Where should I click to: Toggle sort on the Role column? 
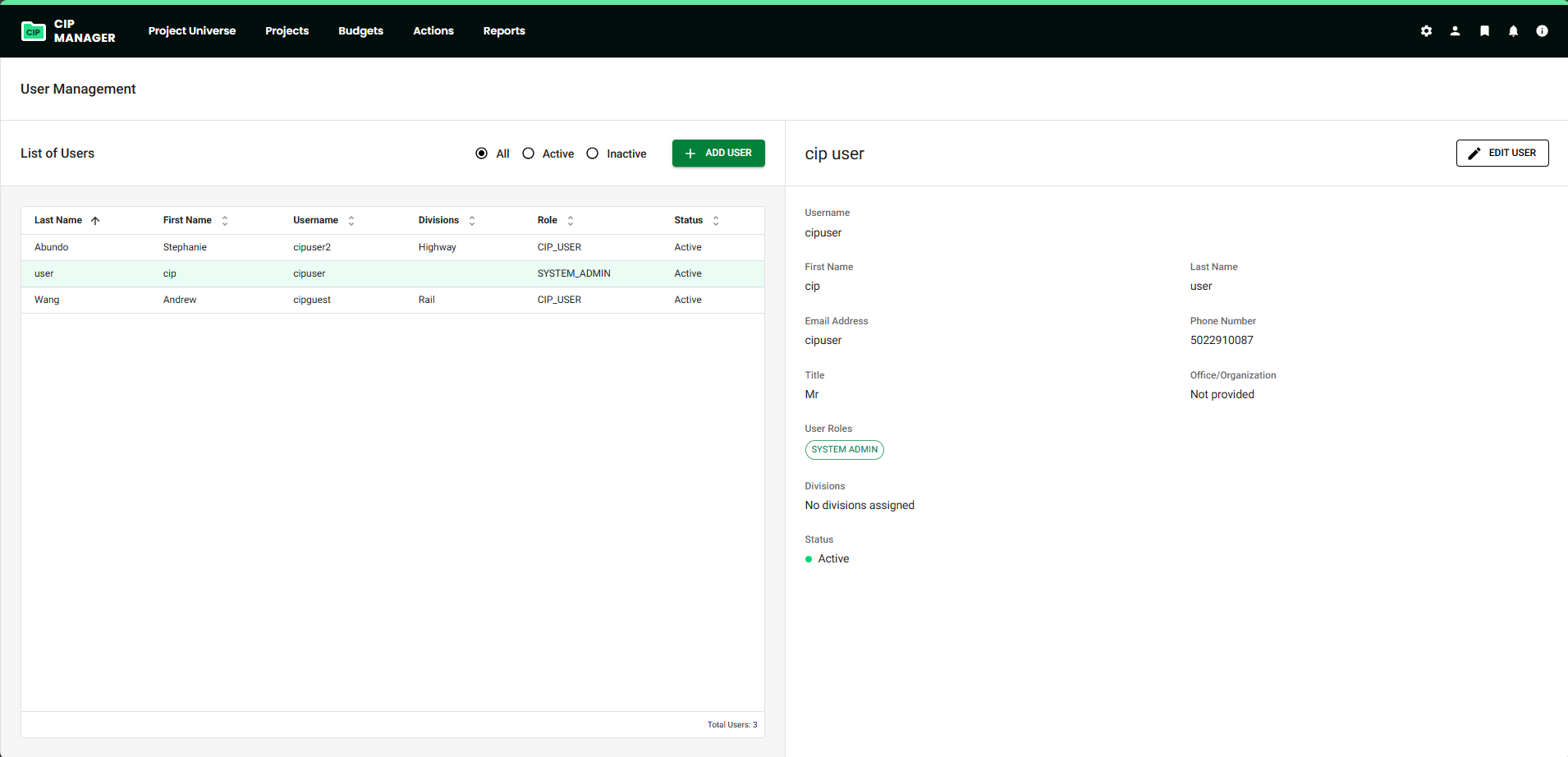coord(571,221)
